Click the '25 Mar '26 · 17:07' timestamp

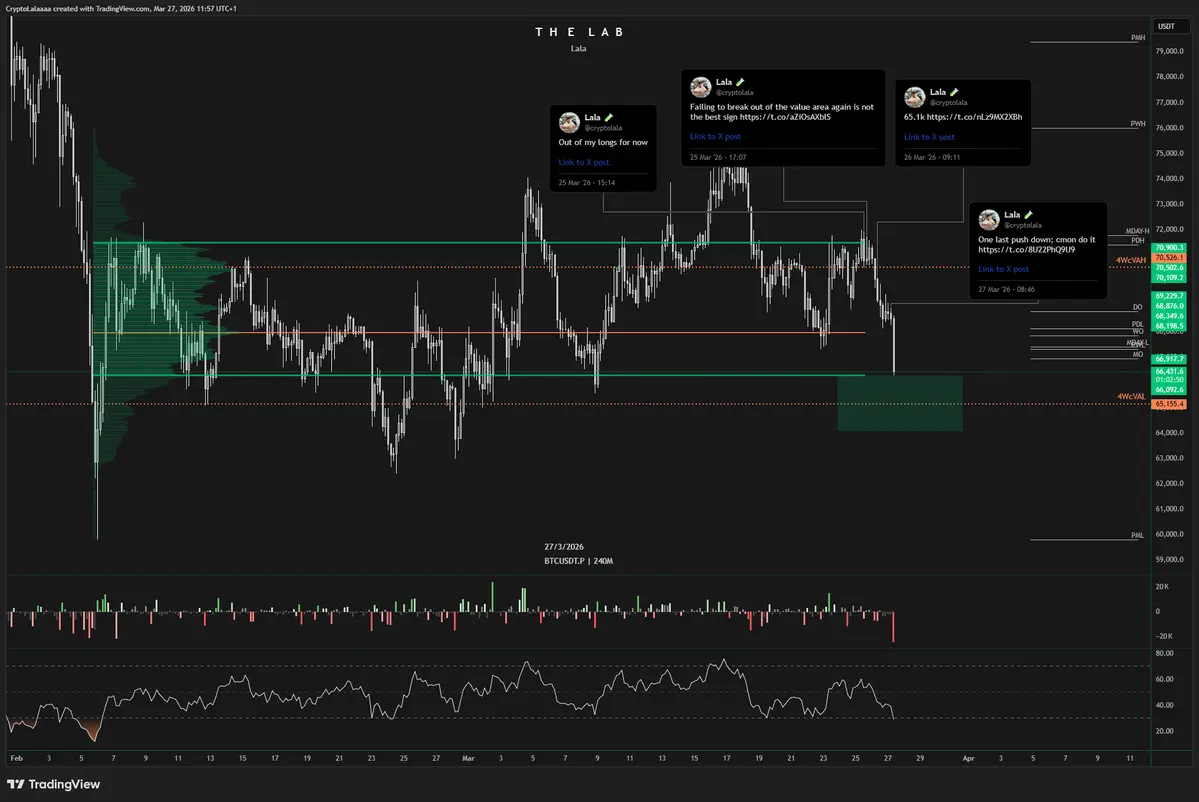pyautogui.click(x=718, y=157)
